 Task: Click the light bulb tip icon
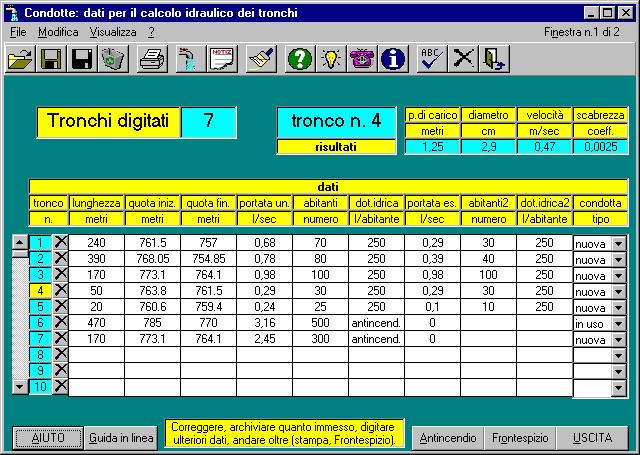click(331, 59)
